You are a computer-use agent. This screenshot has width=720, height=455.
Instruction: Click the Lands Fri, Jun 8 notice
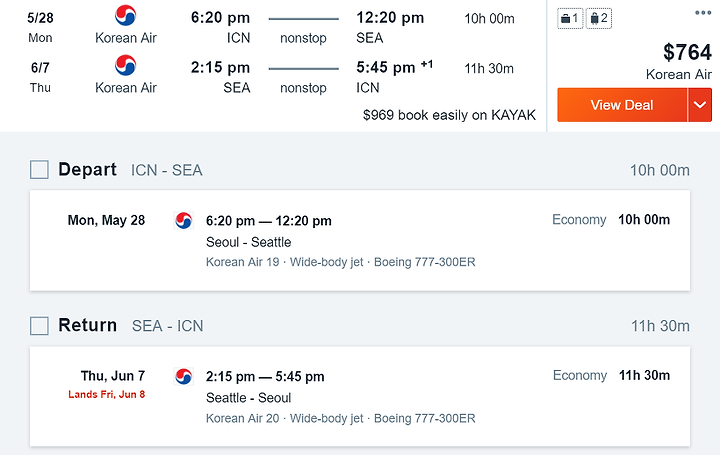tap(107, 394)
